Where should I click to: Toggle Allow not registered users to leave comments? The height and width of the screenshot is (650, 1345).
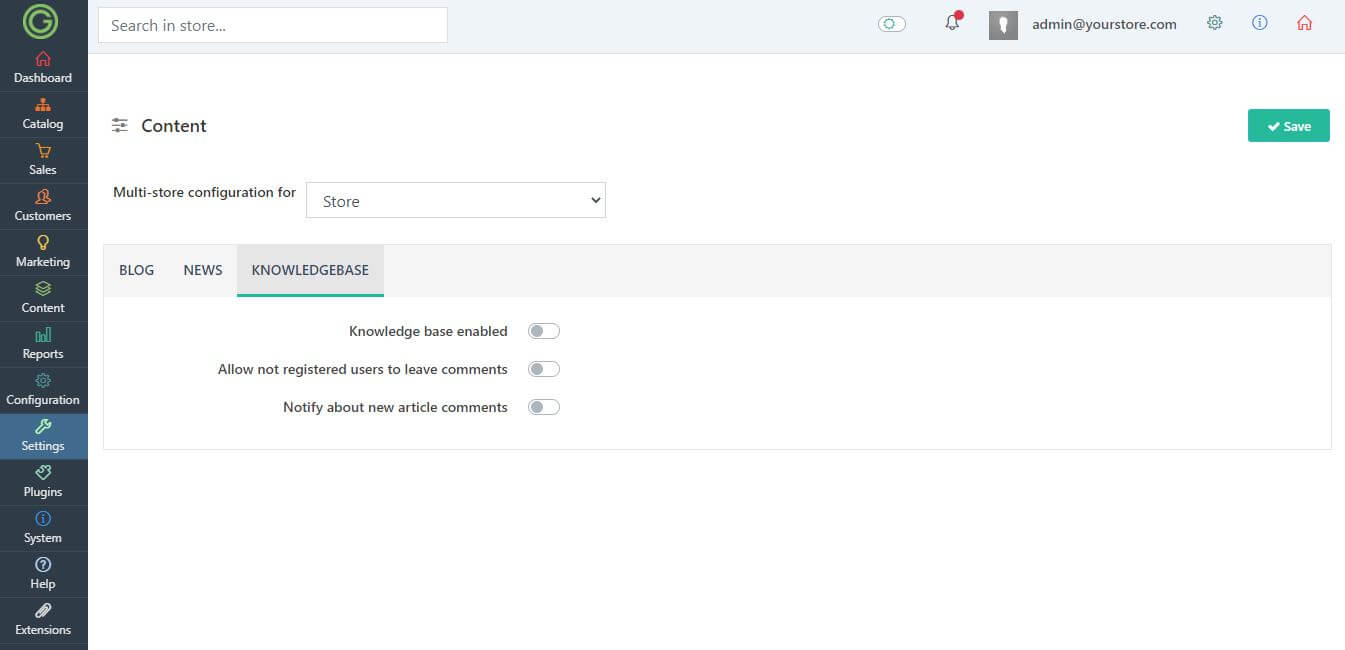pos(544,369)
